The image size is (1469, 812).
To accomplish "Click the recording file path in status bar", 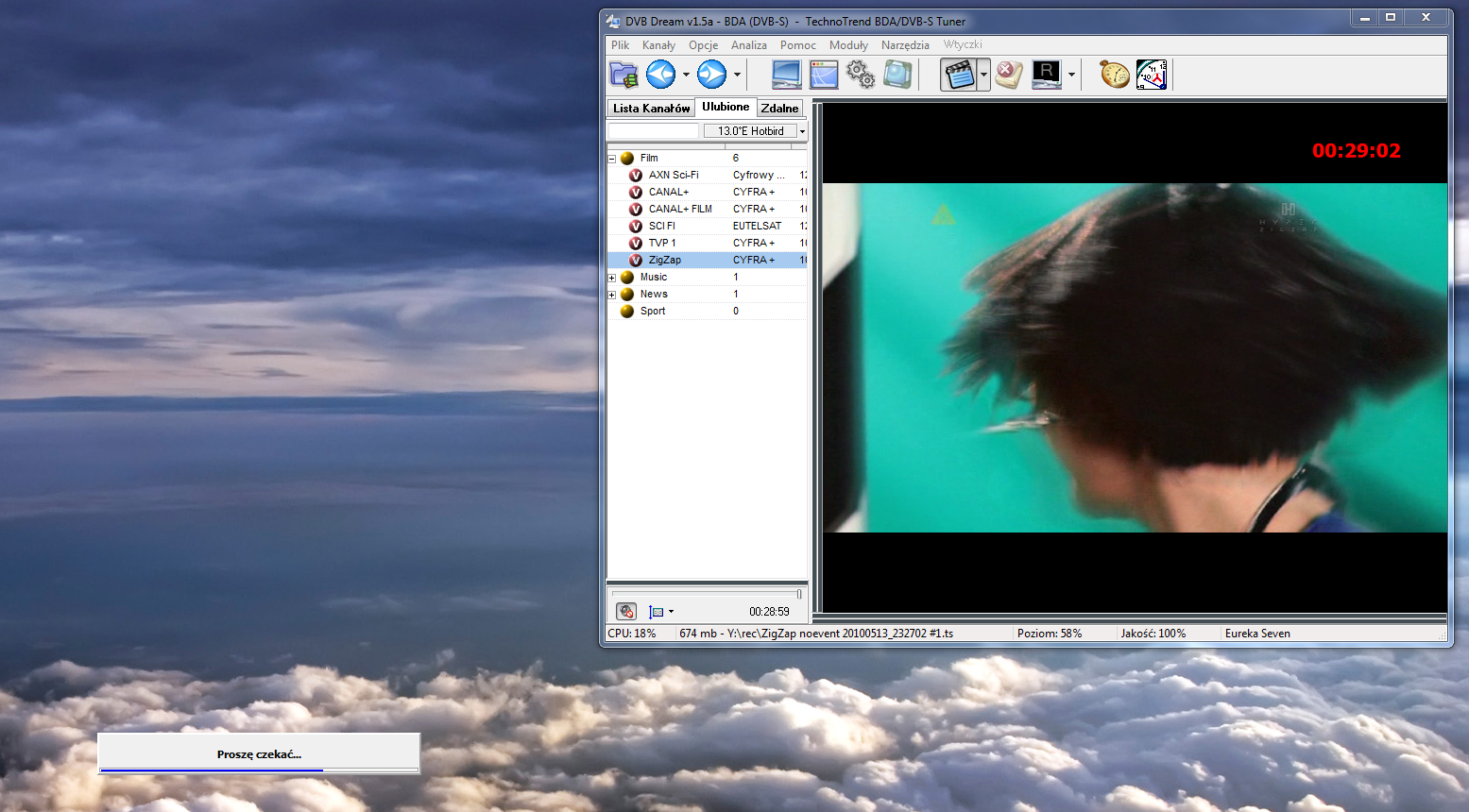I will click(816, 634).
